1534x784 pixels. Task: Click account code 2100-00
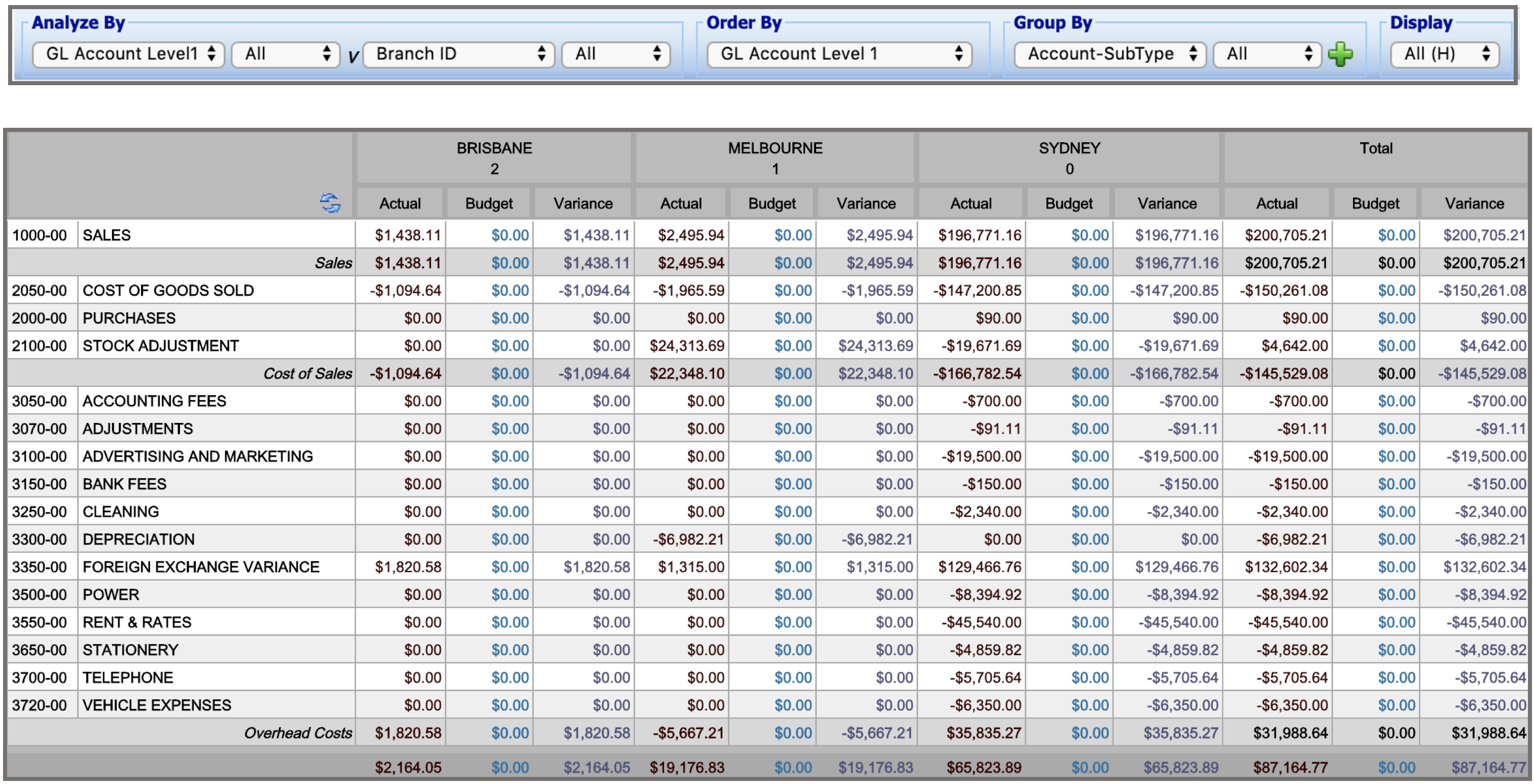(39, 346)
